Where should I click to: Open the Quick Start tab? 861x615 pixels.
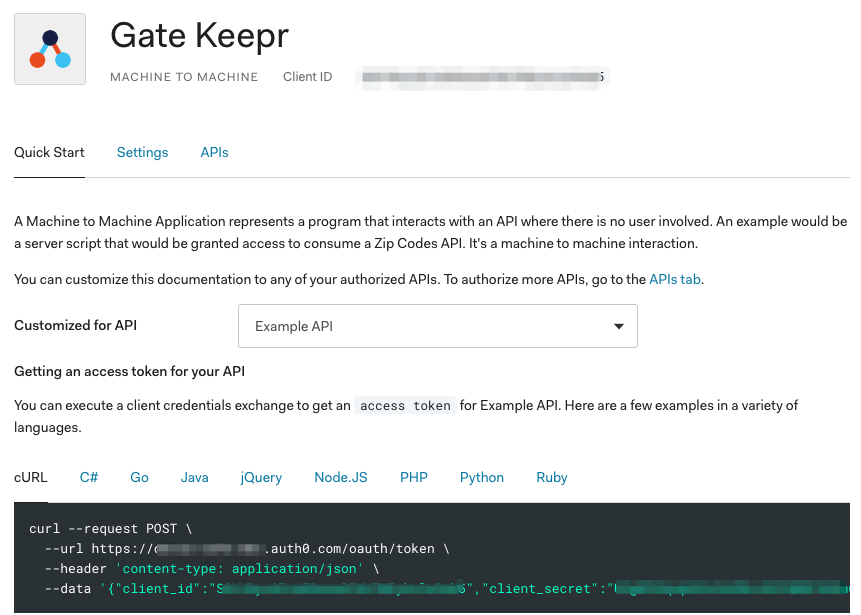coord(49,152)
